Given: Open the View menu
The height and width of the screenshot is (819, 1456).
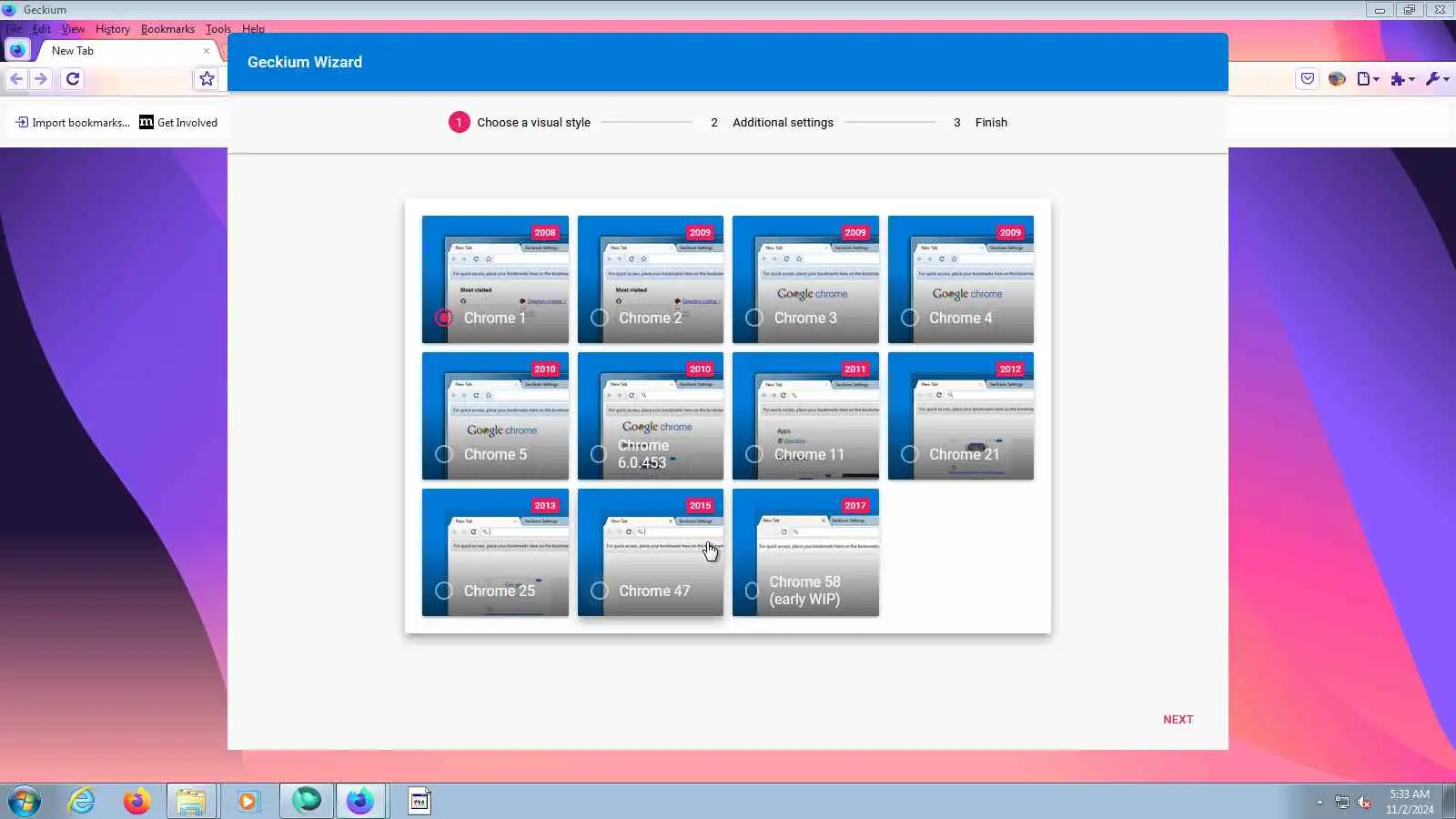Looking at the screenshot, I should pyautogui.click(x=73, y=29).
